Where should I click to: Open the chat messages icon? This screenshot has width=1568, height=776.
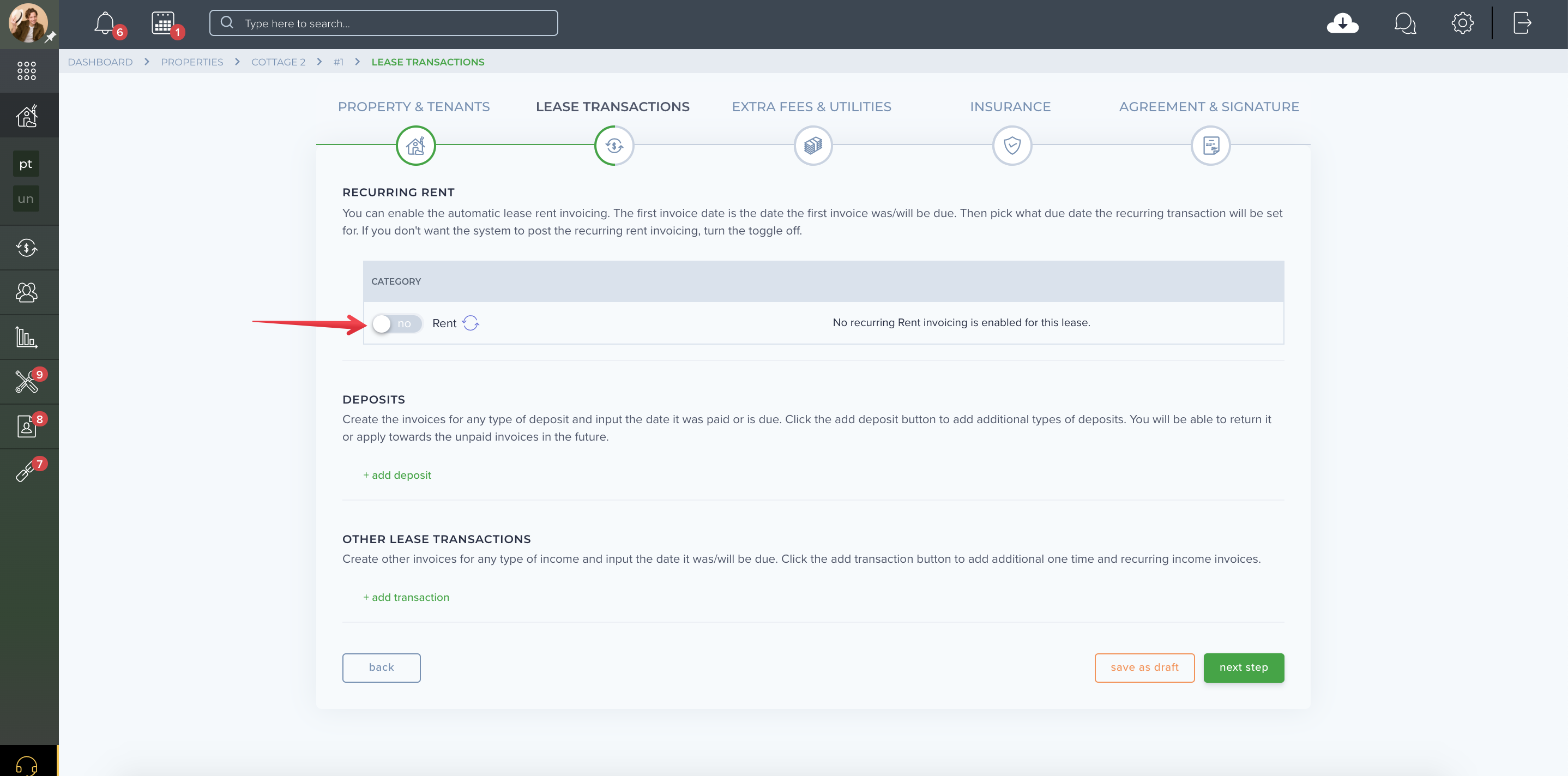pyautogui.click(x=1405, y=24)
